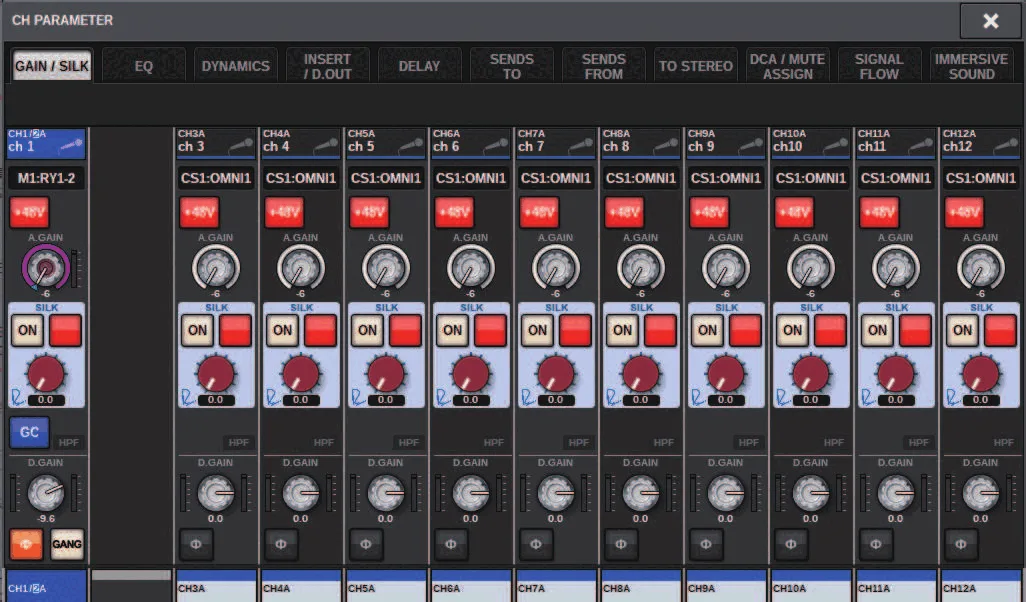Toggle phase invert on ch11

point(876,544)
